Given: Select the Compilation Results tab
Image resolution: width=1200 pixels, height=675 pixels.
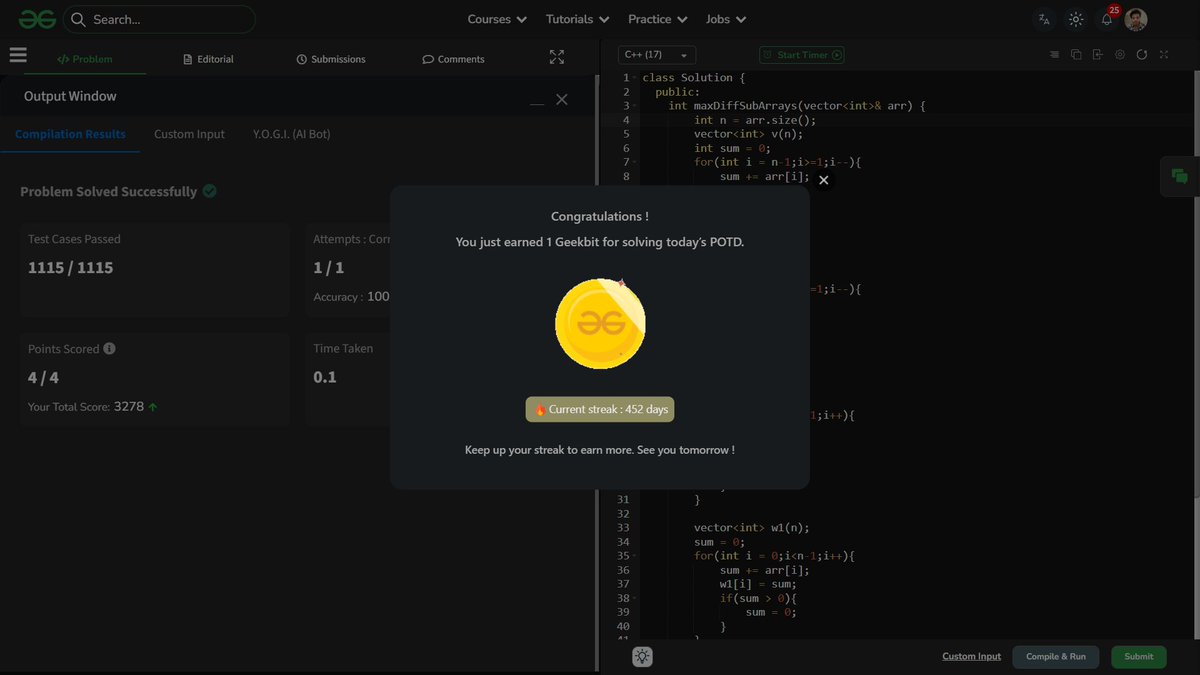Looking at the screenshot, I should (x=70, y=134).
